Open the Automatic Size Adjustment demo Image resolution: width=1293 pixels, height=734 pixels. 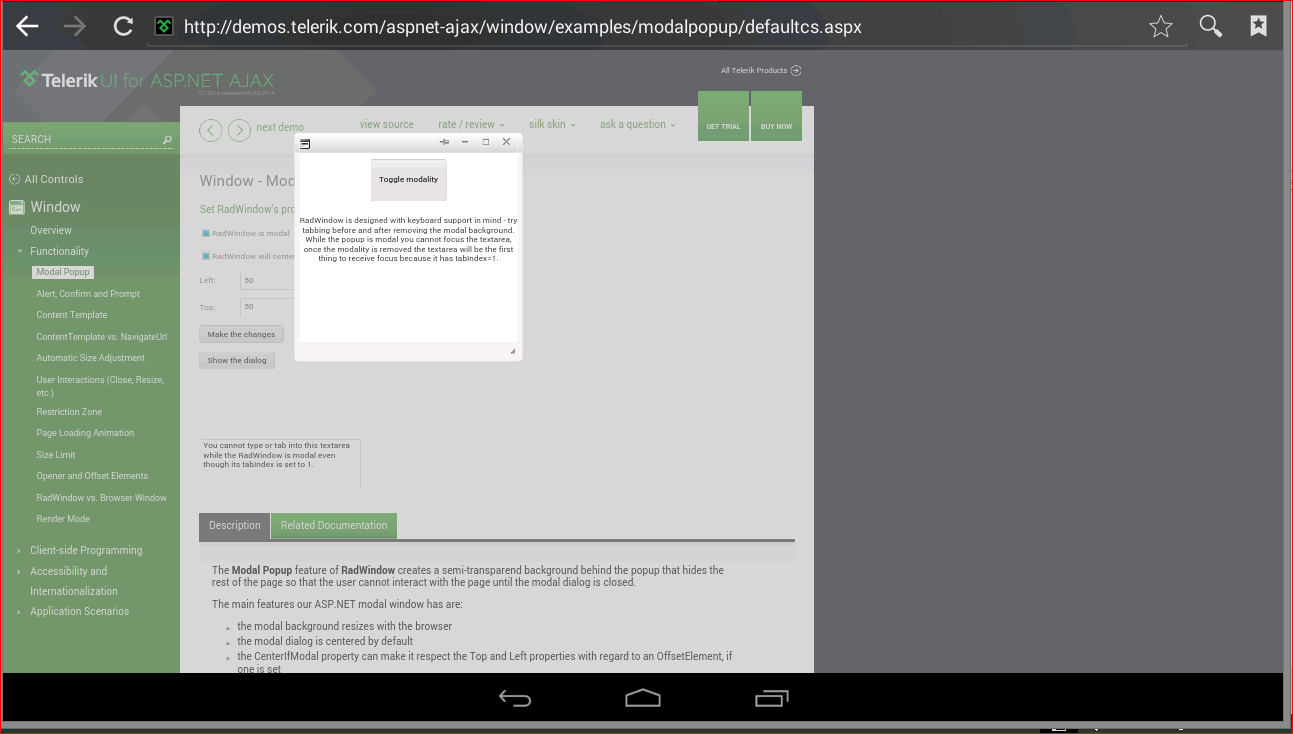91,358
